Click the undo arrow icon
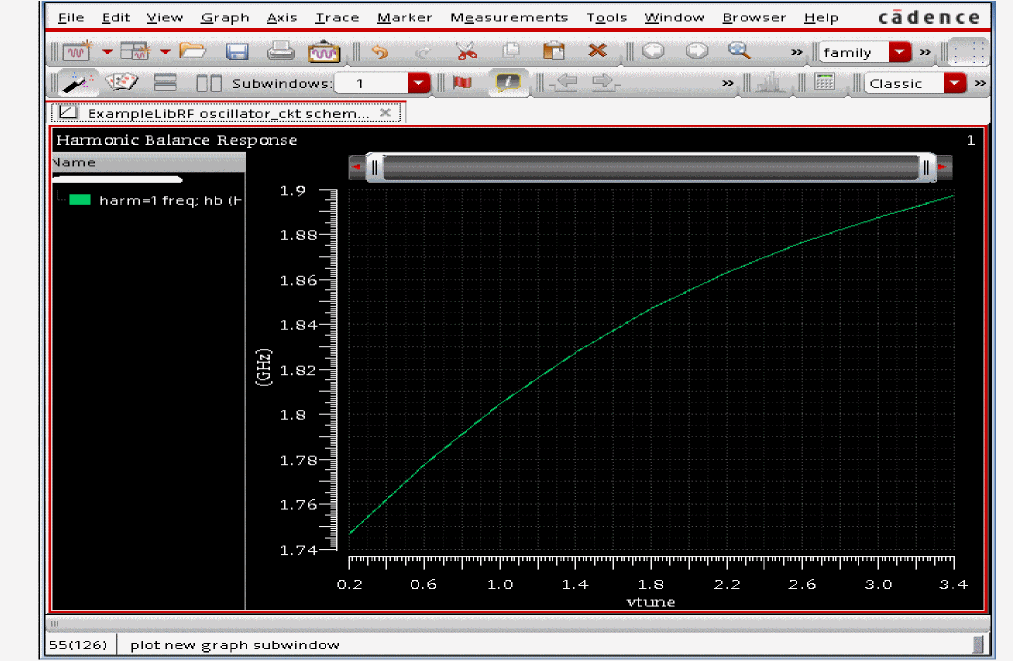The image size is (1013, 661). click(379, 52)
